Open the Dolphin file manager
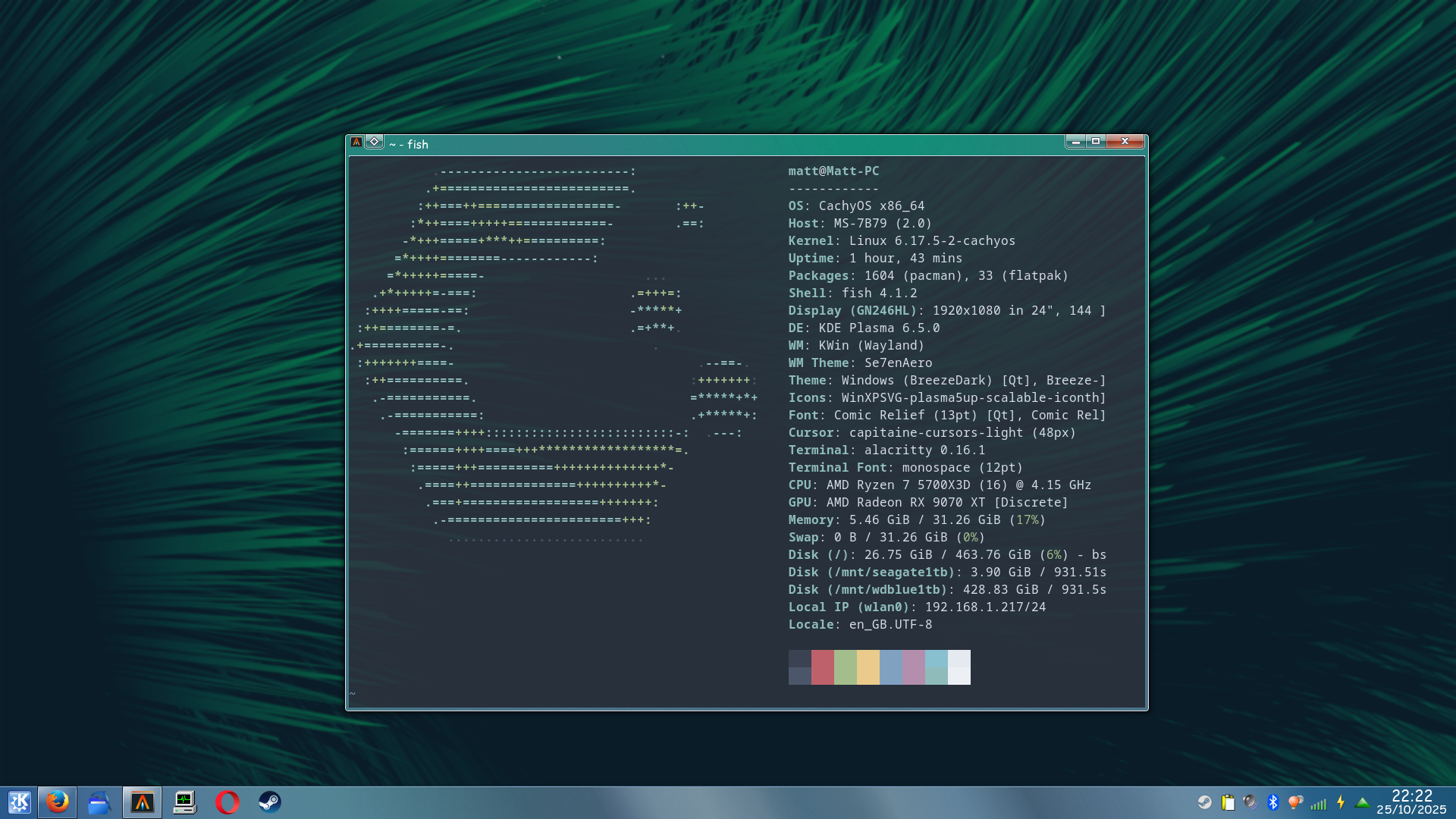Screen dimensions: 1456x819 tap(99, 802)
